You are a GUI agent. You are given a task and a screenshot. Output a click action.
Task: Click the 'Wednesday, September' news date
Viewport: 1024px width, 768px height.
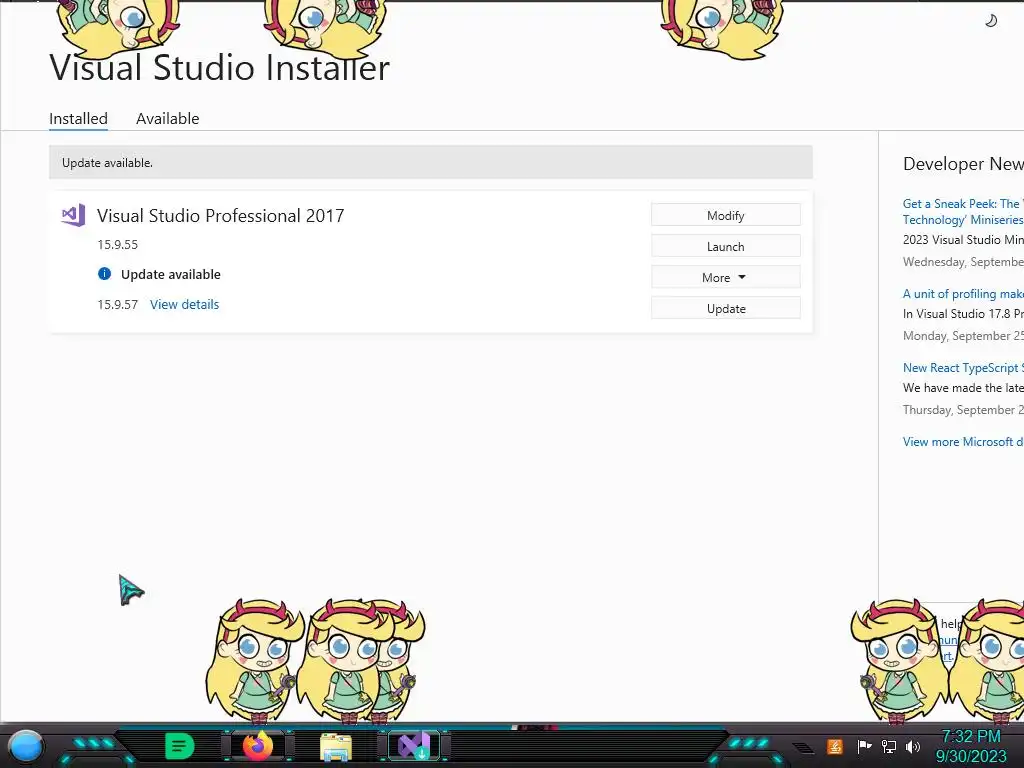point(963,262)
